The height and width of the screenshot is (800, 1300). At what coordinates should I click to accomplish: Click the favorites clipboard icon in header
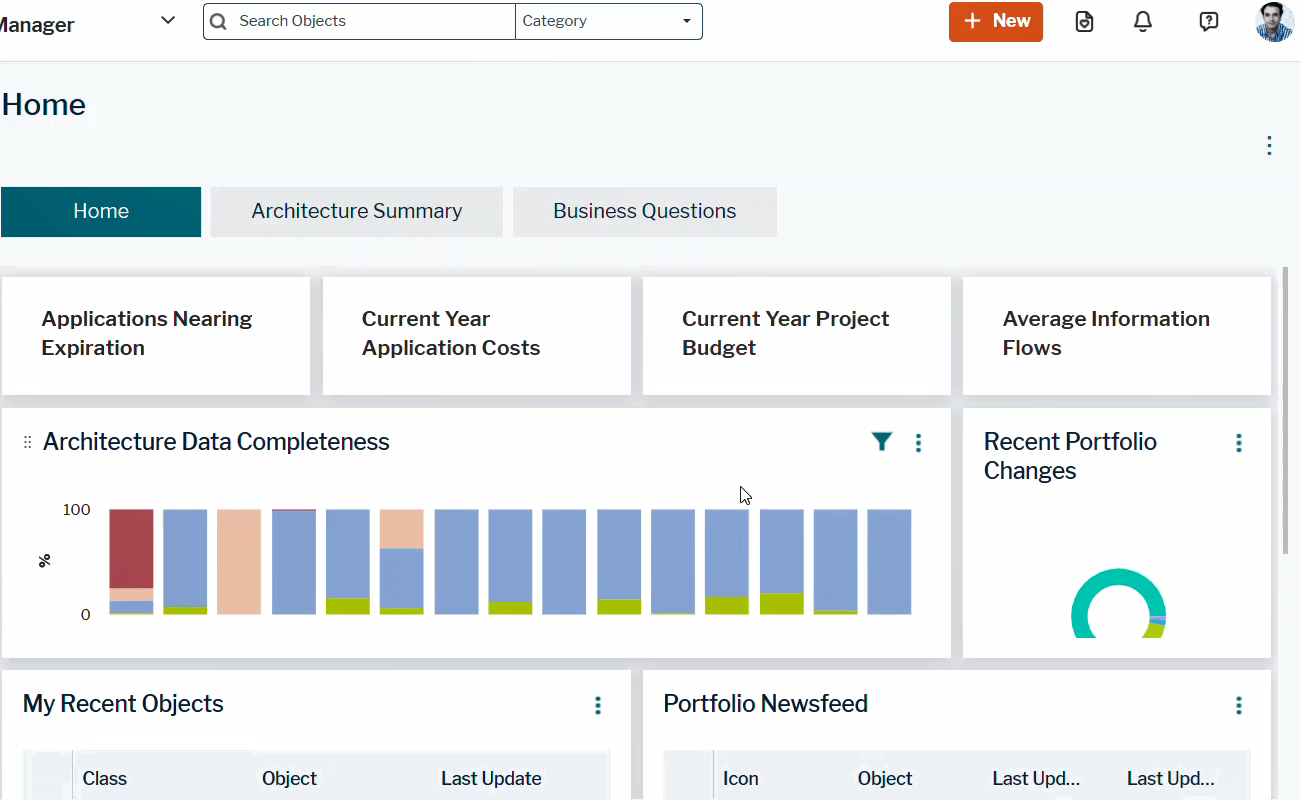pos(1084,21)
